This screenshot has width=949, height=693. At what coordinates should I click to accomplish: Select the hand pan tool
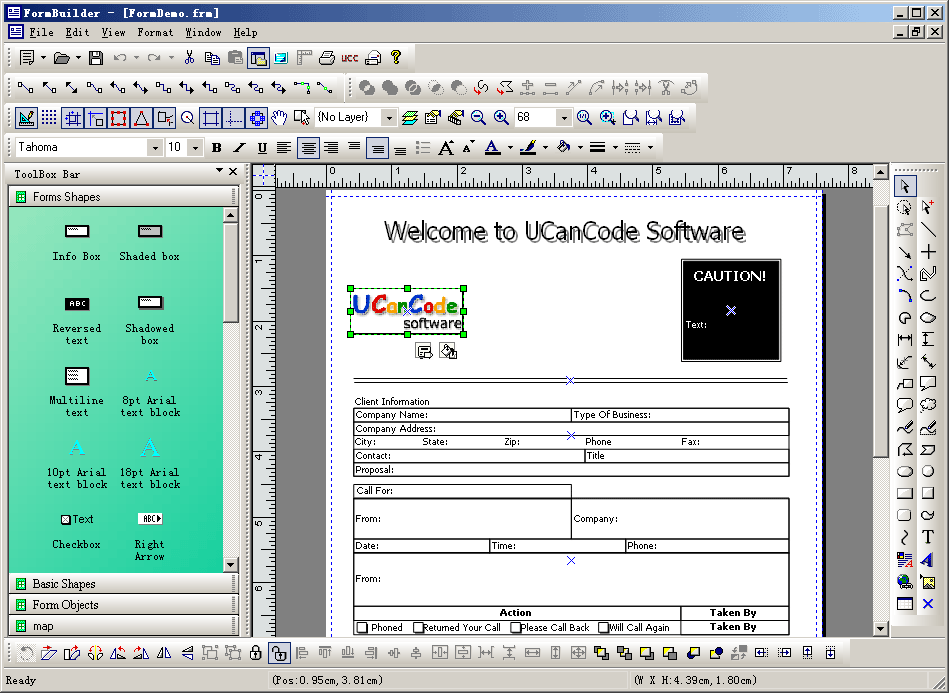(278, 117)
